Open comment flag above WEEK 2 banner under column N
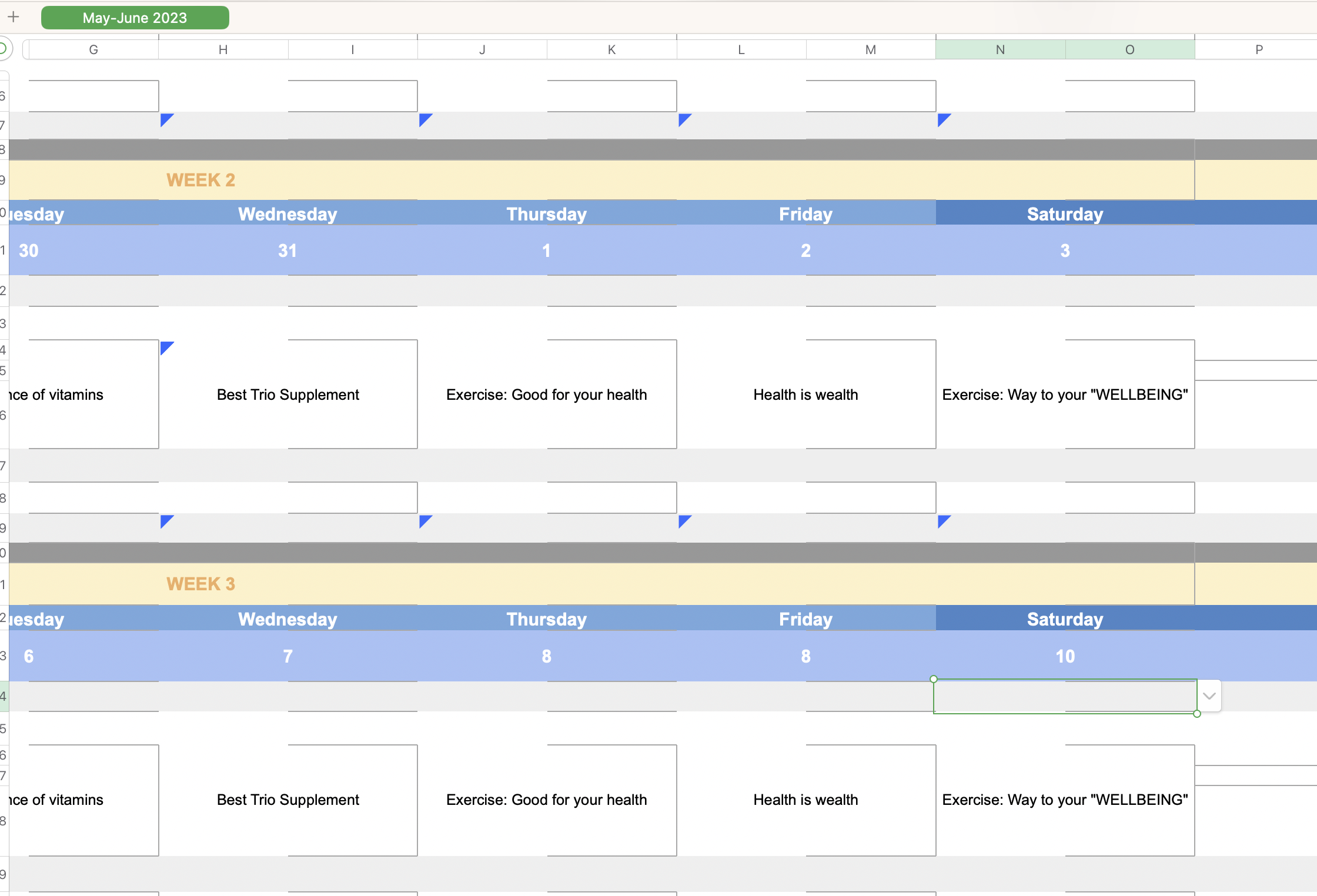This screenshot has height=896, width=1317. coord(943,119)
